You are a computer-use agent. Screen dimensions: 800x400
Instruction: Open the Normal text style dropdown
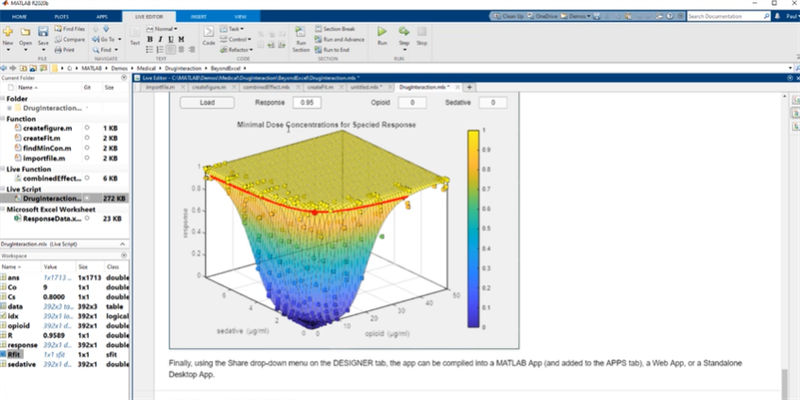point(163,29)
